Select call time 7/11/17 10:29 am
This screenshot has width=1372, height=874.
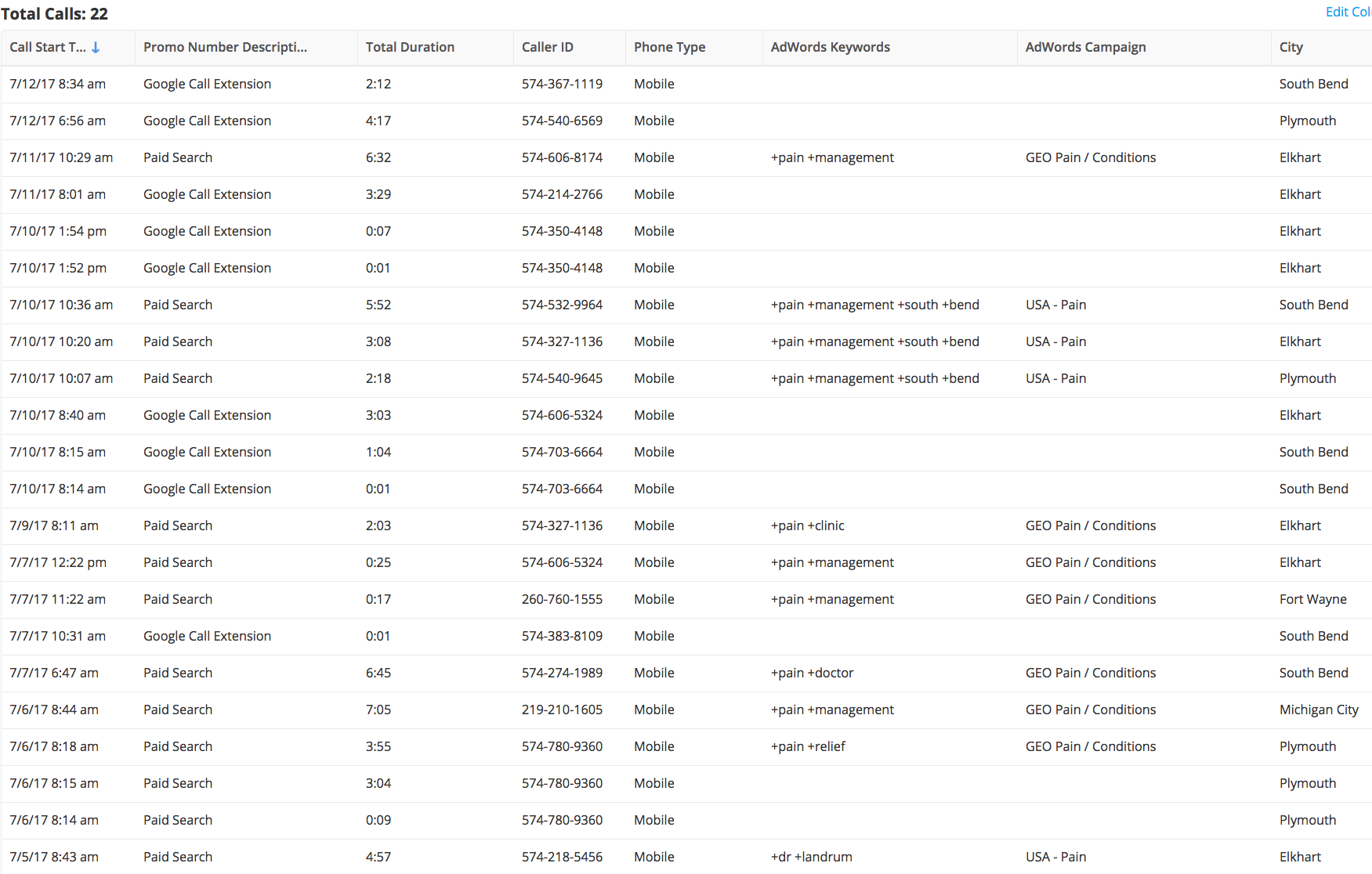[61, 157]
